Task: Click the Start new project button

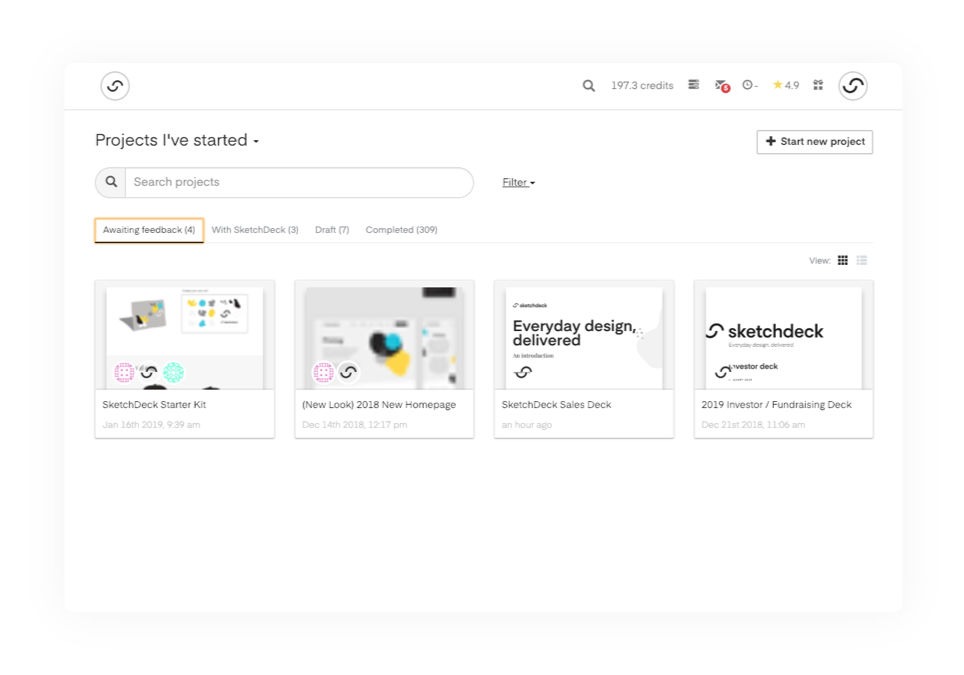Action: pyautogui.click(x=815, y=142)
